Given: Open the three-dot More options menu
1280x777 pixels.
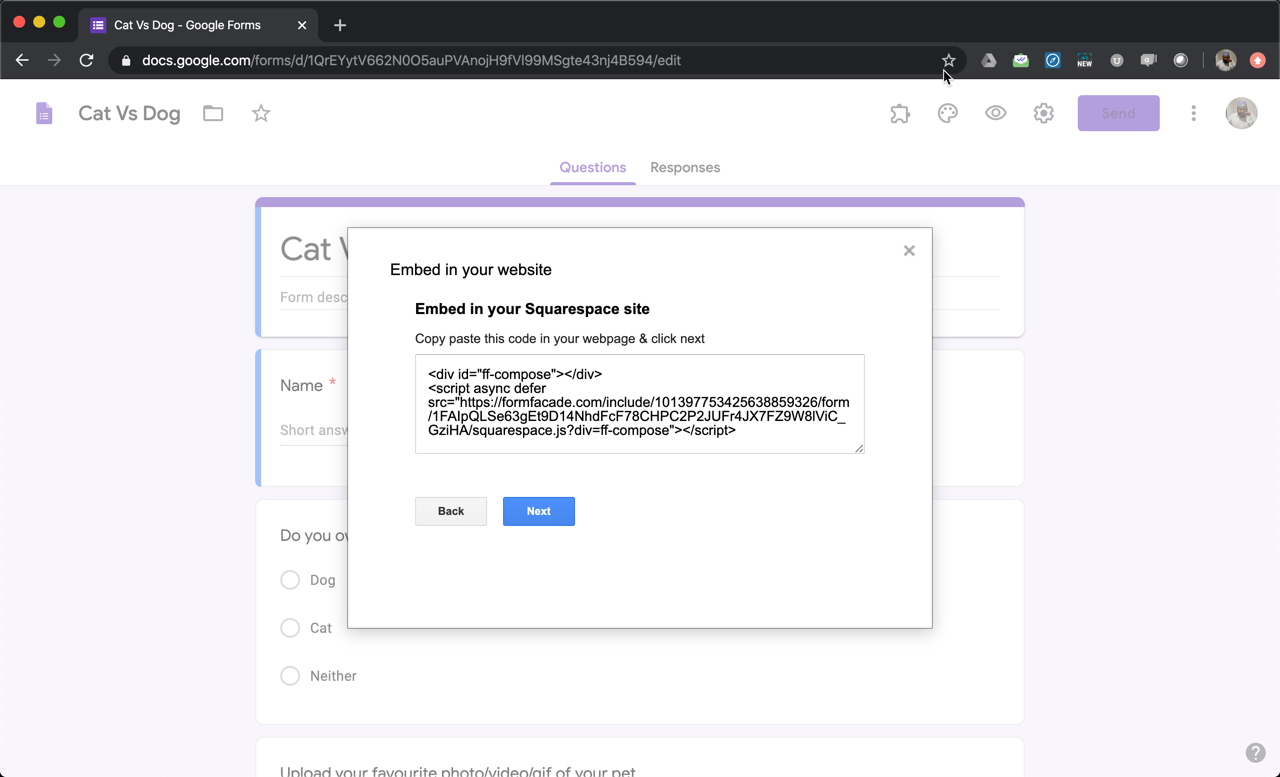Looking at the screenshot, I should coord(1193,113).
